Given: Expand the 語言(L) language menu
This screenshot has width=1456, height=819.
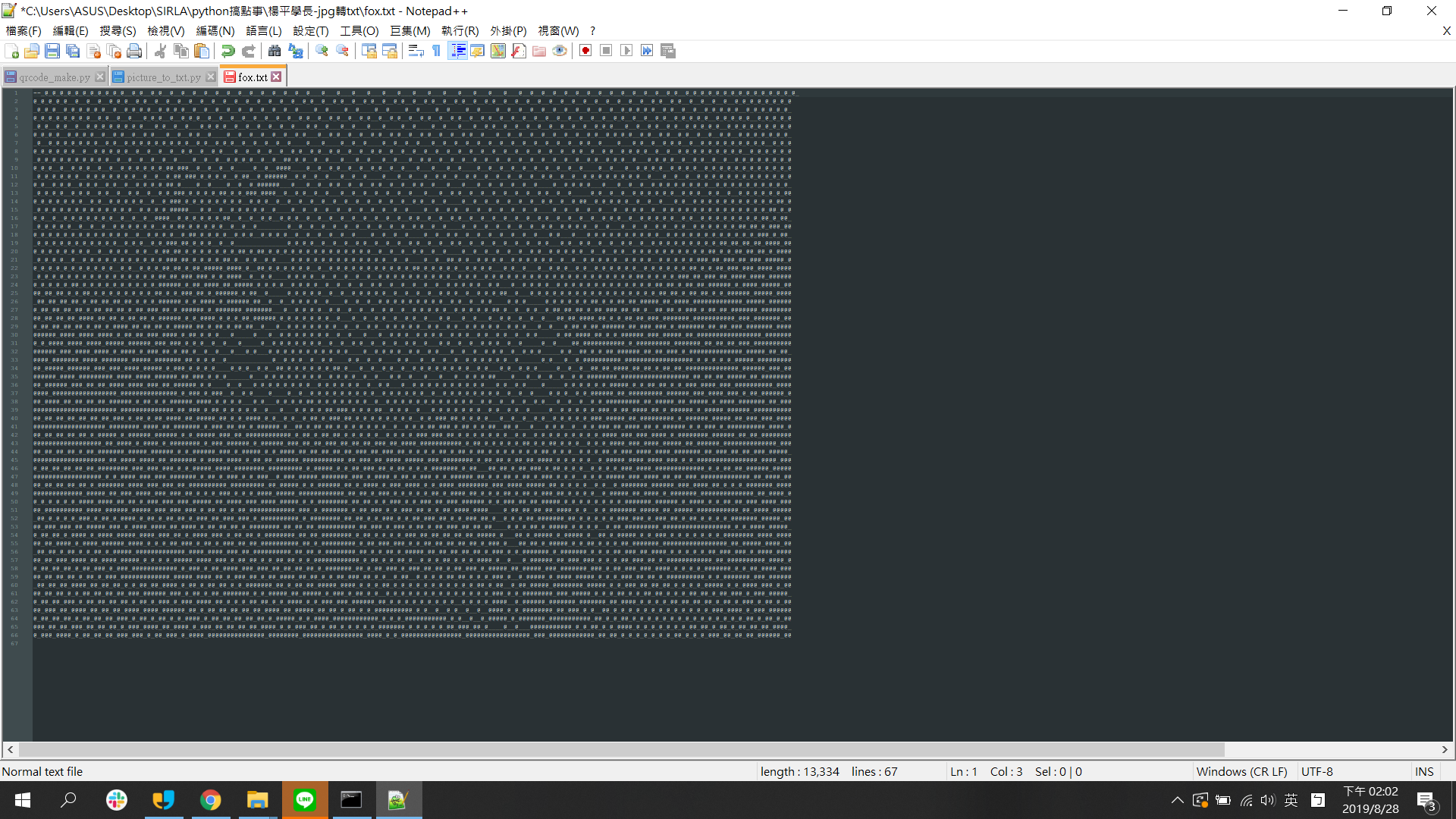Looking at the screenshot, I should pos(264,31).
